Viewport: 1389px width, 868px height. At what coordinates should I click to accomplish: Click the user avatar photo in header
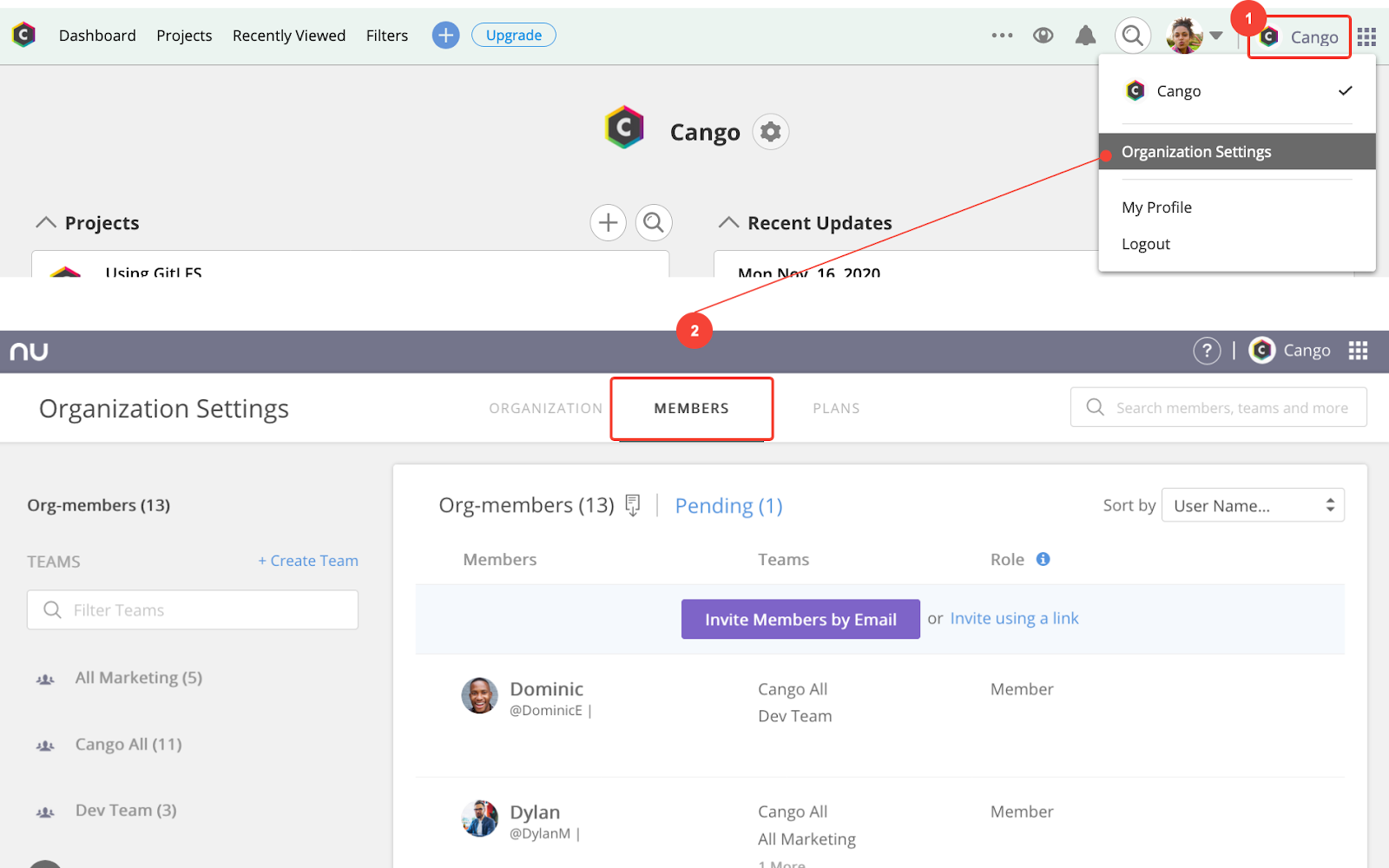click(1184, 36)
